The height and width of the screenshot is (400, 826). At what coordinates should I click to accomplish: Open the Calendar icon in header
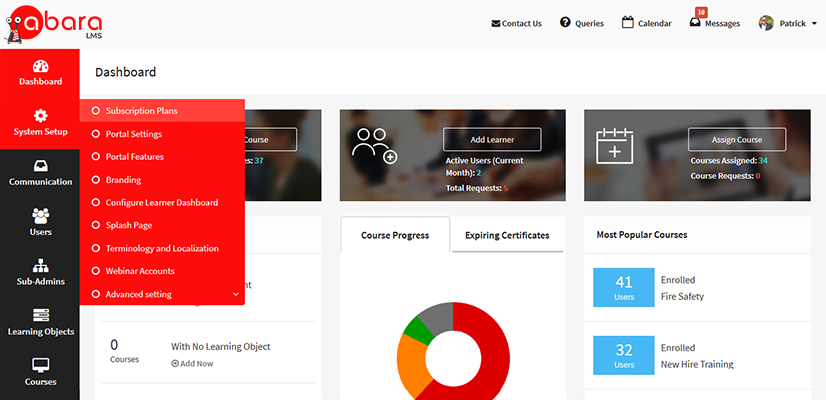627,23
